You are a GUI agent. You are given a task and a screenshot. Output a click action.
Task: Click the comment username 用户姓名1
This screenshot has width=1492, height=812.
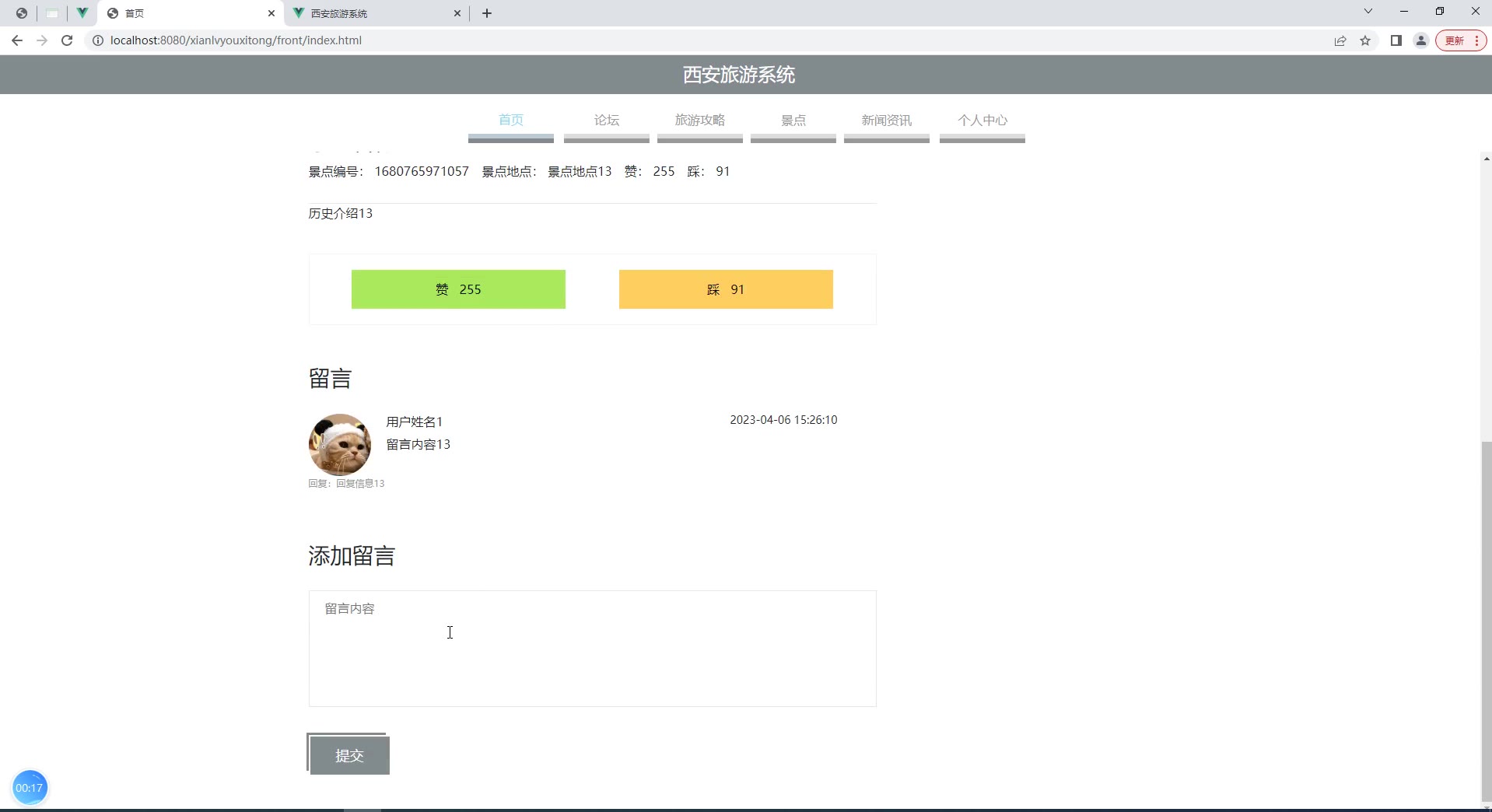[x=415, y=422]
